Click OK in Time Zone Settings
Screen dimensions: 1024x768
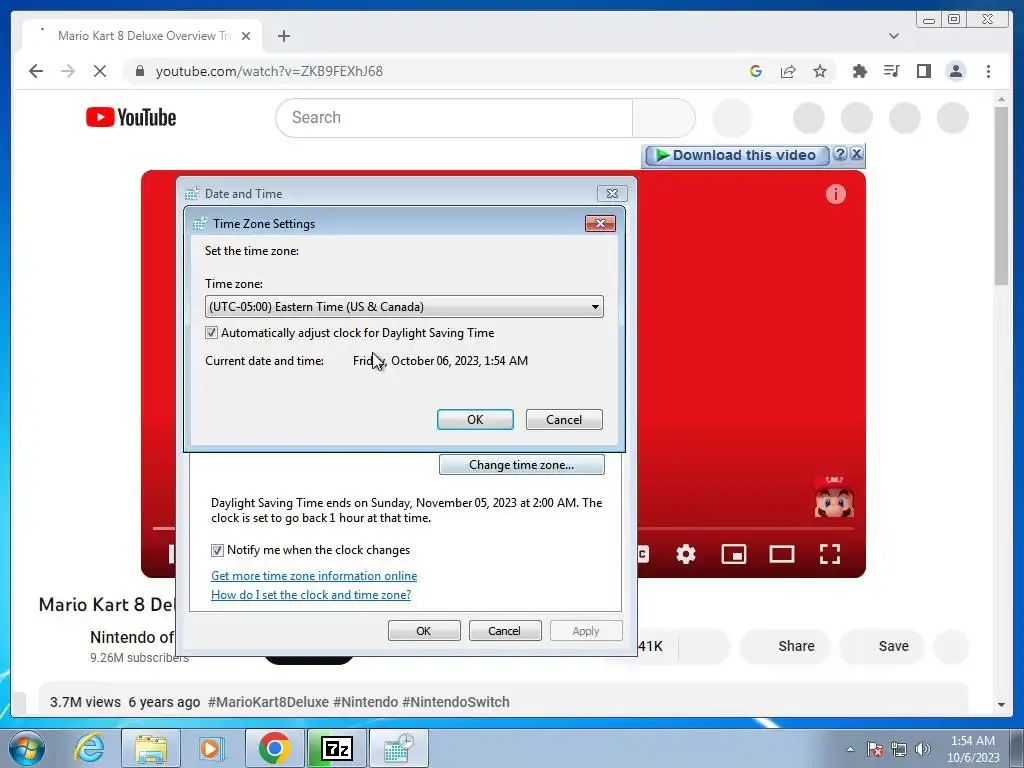[x=475, y=419]
